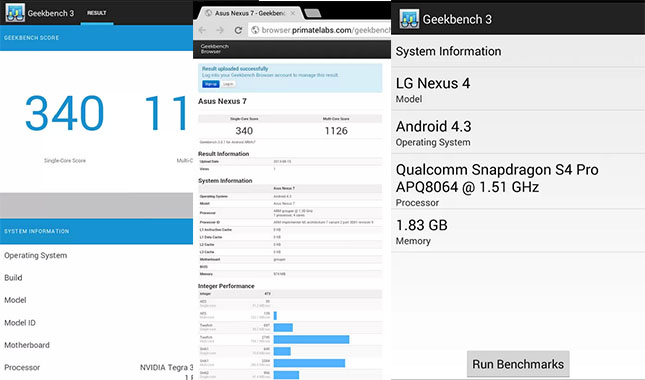Switch to the RESULT tab
Screen dimensions: 645x380
97,13
